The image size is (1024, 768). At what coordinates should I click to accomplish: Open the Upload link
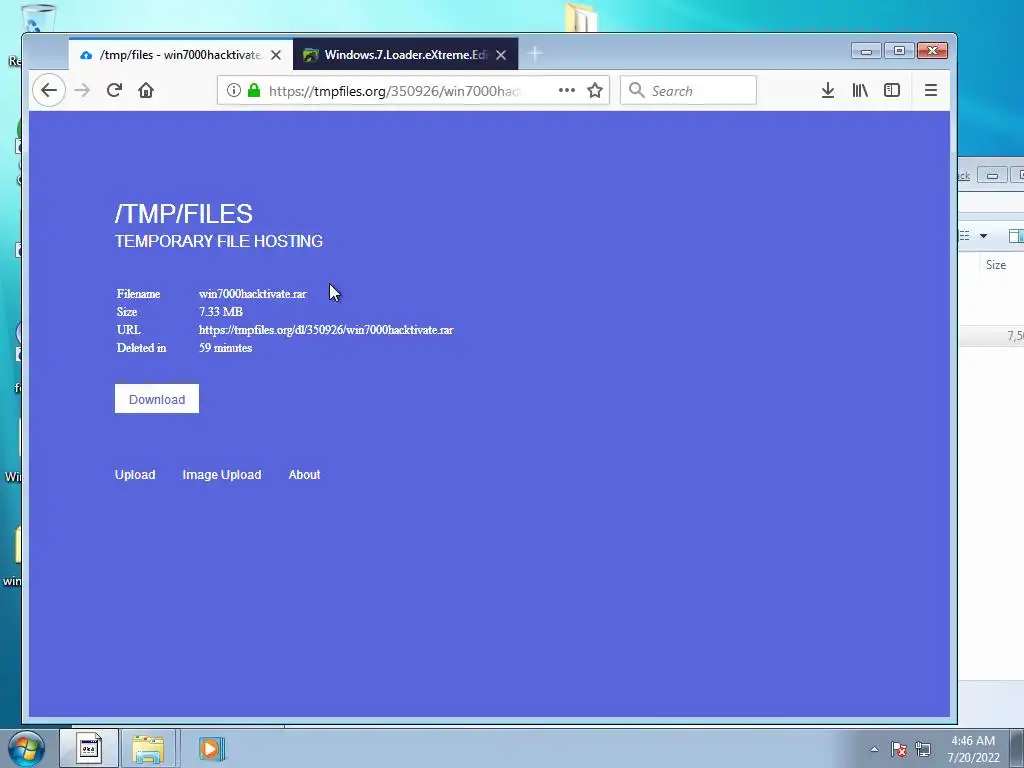135,475
